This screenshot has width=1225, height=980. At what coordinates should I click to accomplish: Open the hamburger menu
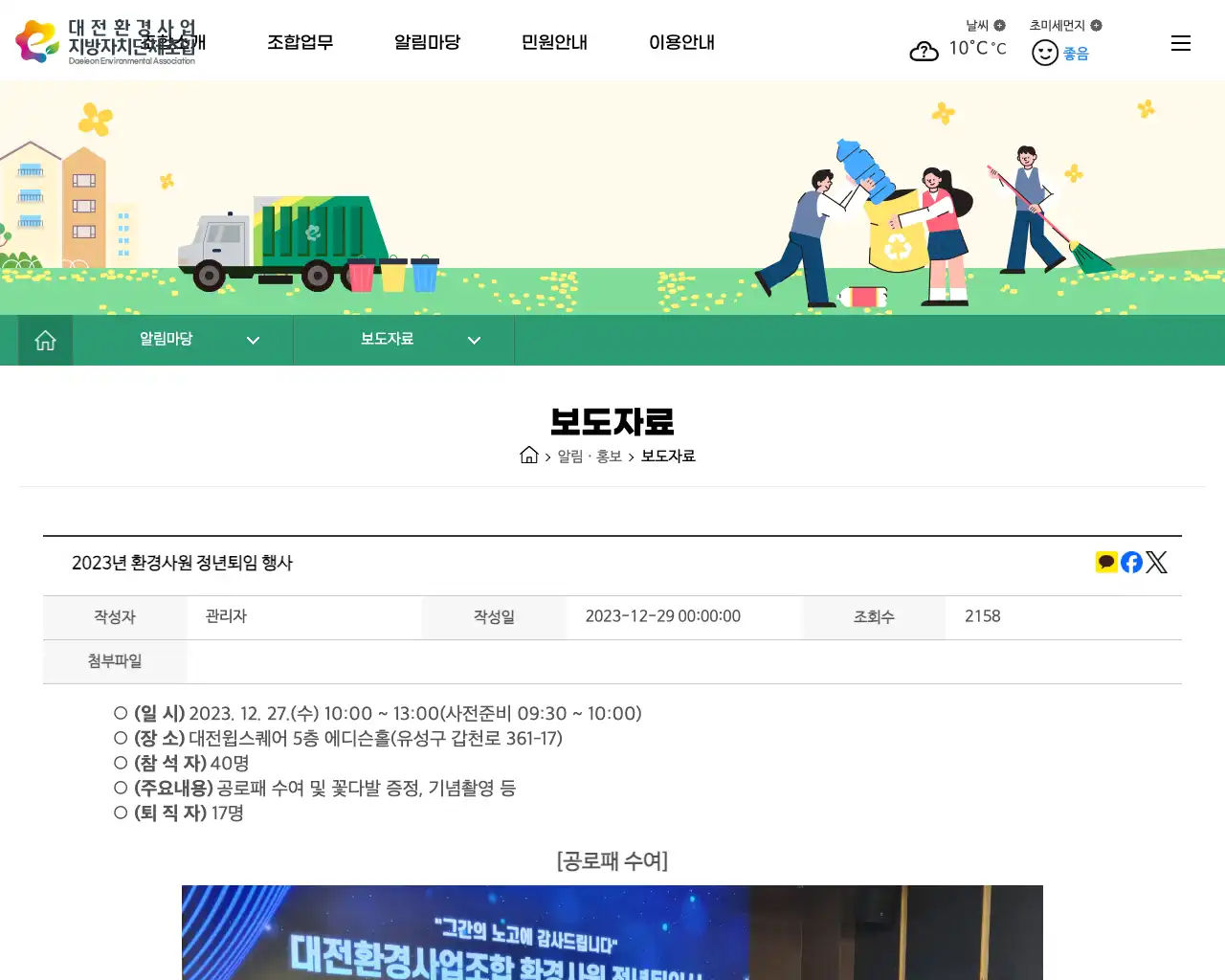pos(1180,42)
